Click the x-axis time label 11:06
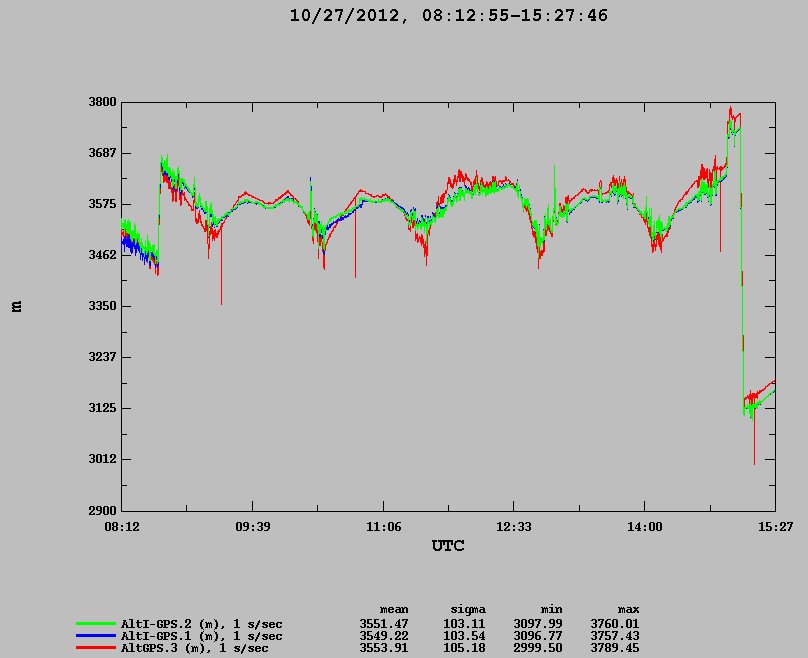808x658 pixels. click(x=383, y=527)
